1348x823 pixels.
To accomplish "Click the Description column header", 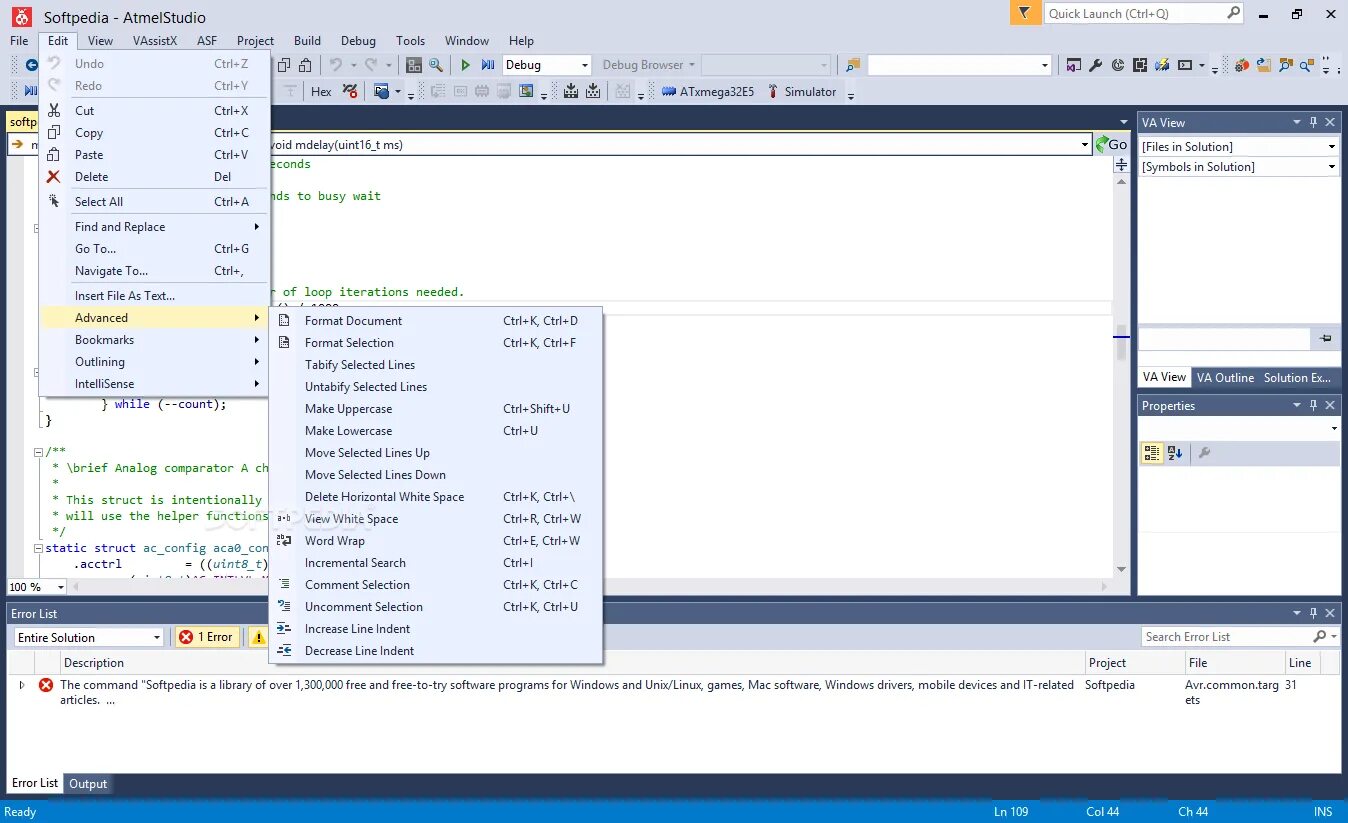I will pyautogui.click(x=94, y=663).
